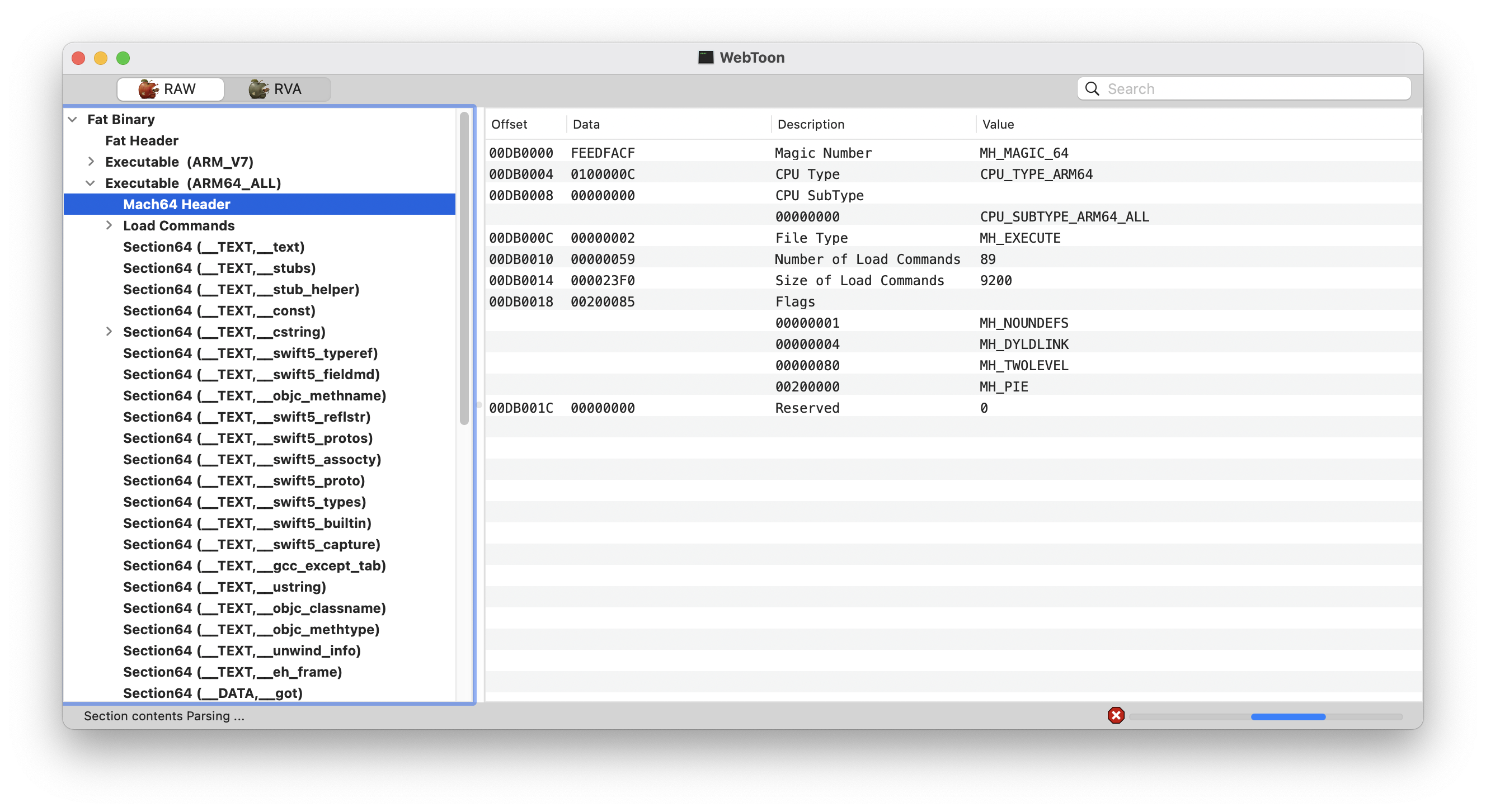Click the Reserved row at 00DB001C
The width and height of the screenshot is (1486, 812).
[953, 408]
